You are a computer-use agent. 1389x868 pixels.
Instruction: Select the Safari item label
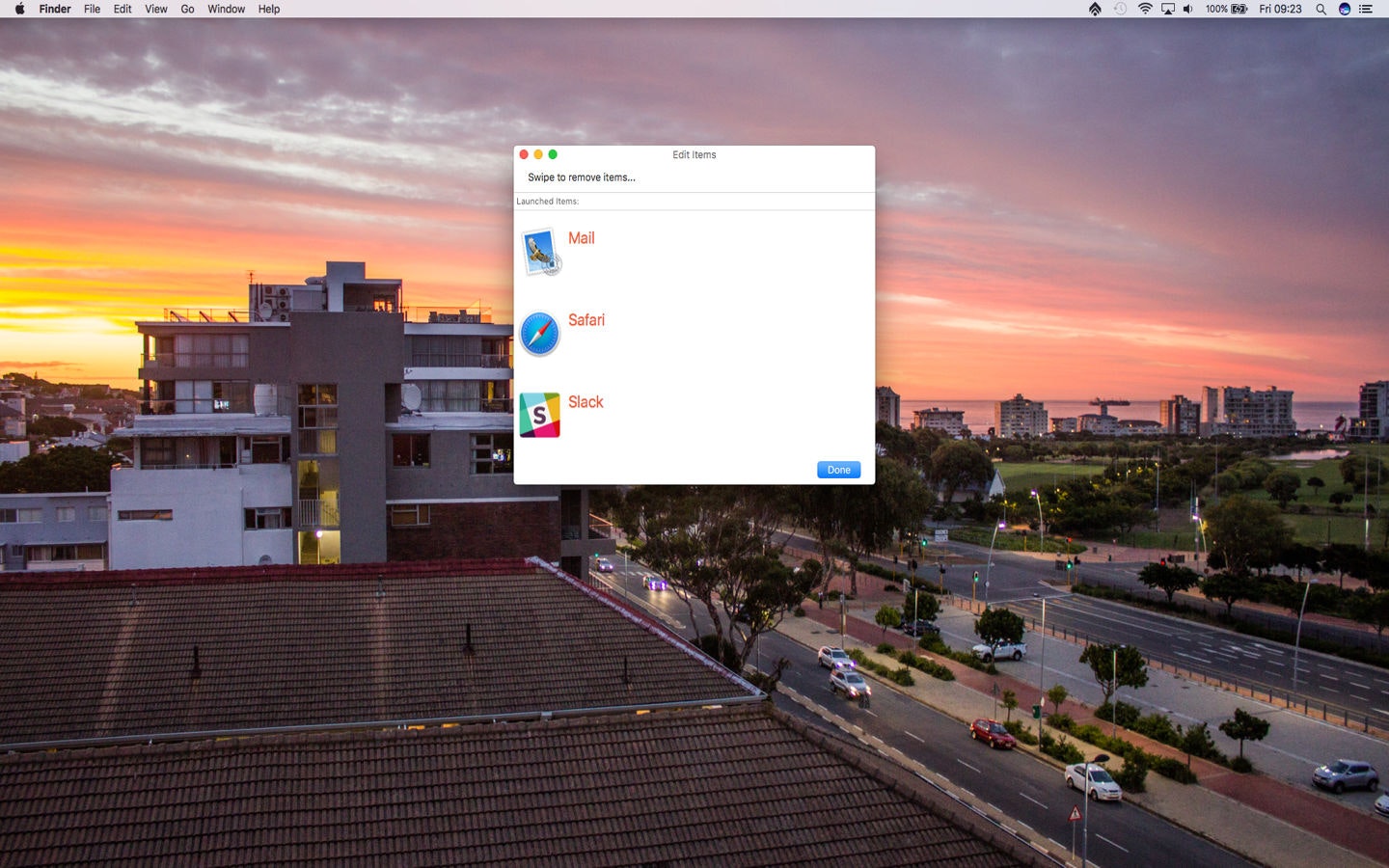click(x=586, y=320)
